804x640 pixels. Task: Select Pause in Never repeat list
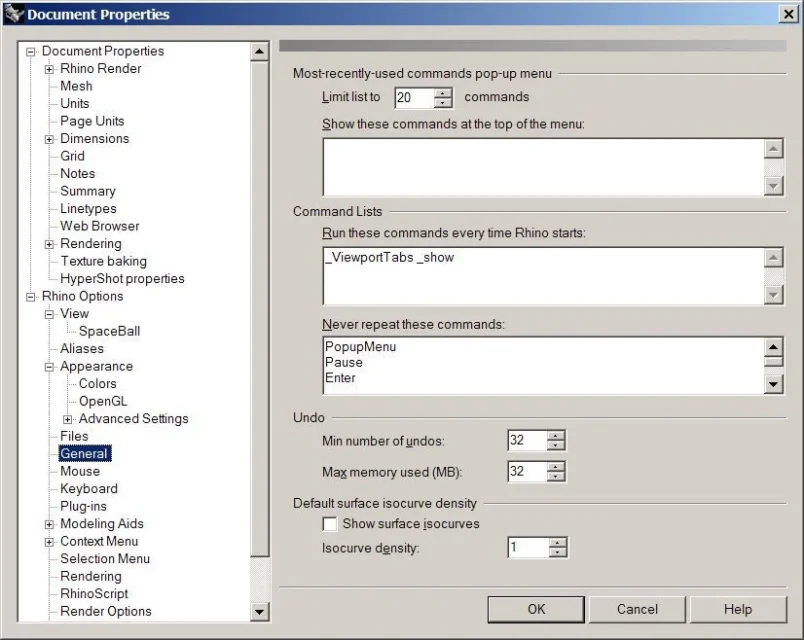tap(344, 362)
